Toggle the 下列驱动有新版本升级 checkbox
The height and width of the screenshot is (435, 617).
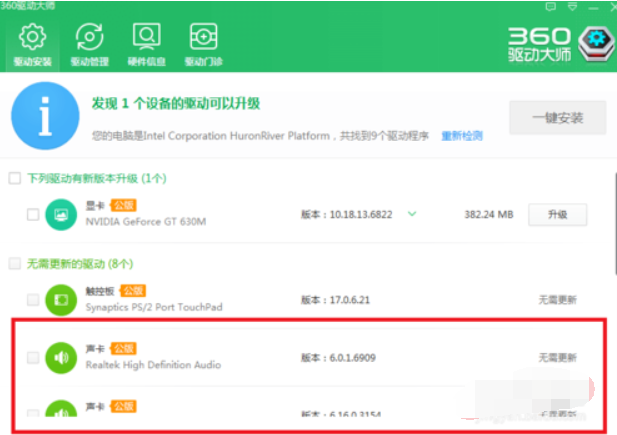(x=14, y=178)
